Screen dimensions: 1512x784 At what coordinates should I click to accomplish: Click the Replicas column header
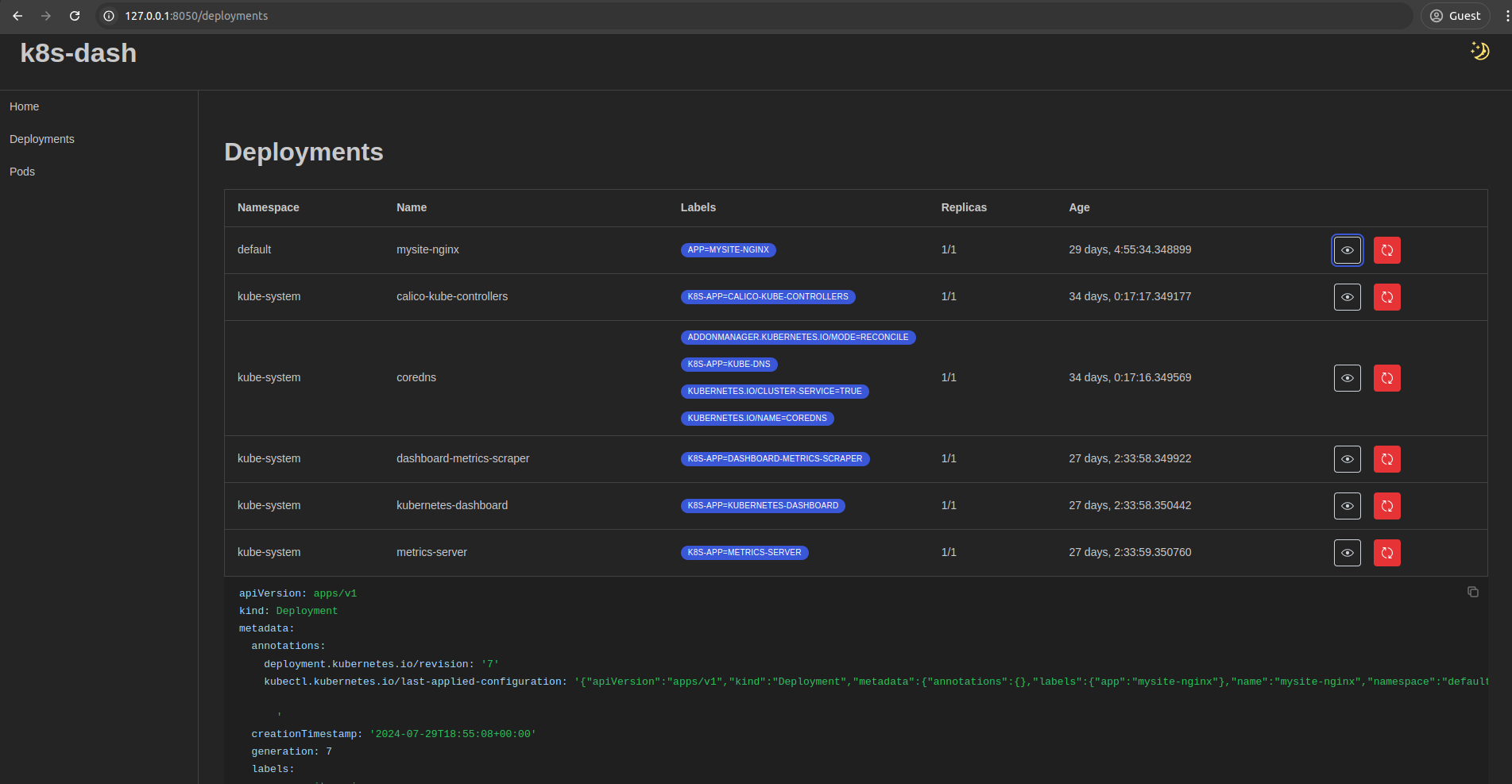[964, 207]
